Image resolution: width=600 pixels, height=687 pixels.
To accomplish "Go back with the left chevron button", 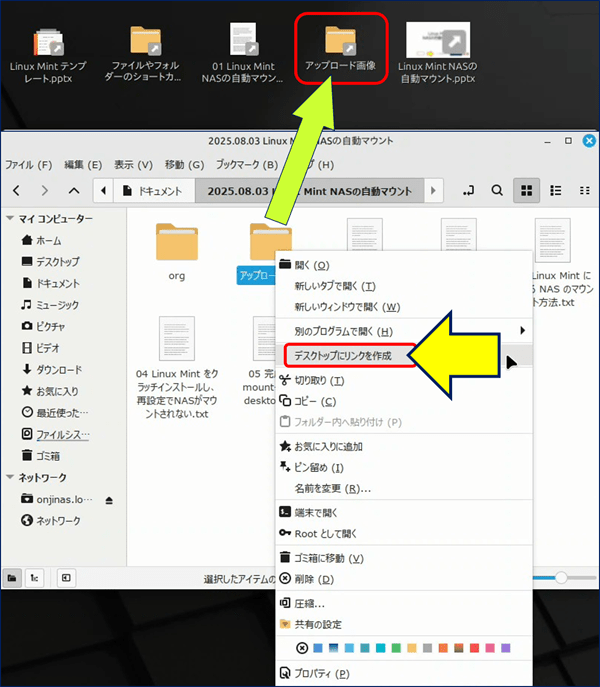I will click(x=17, y=191).
